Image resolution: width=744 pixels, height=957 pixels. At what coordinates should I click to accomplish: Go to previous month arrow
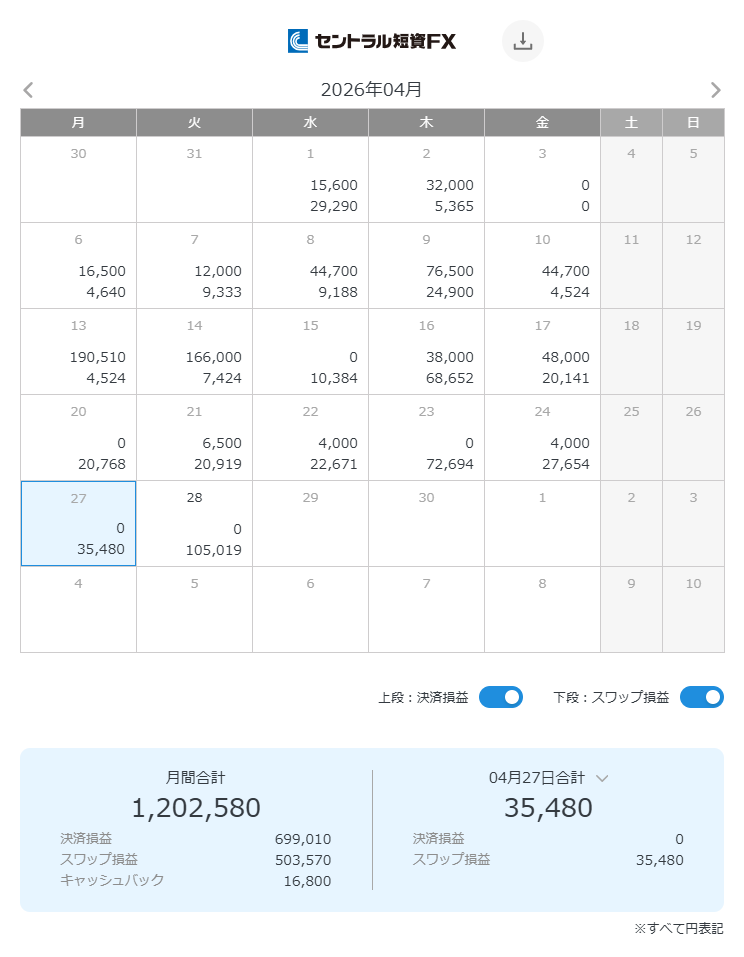(28, 90)
